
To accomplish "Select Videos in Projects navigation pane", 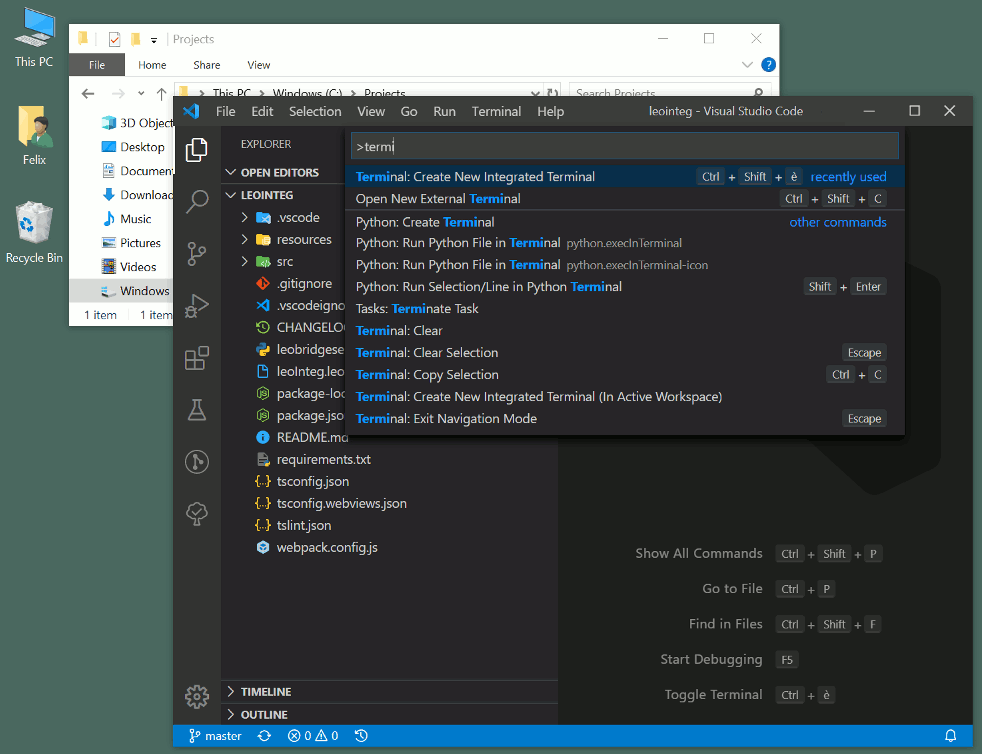I will tap(130, 267).
